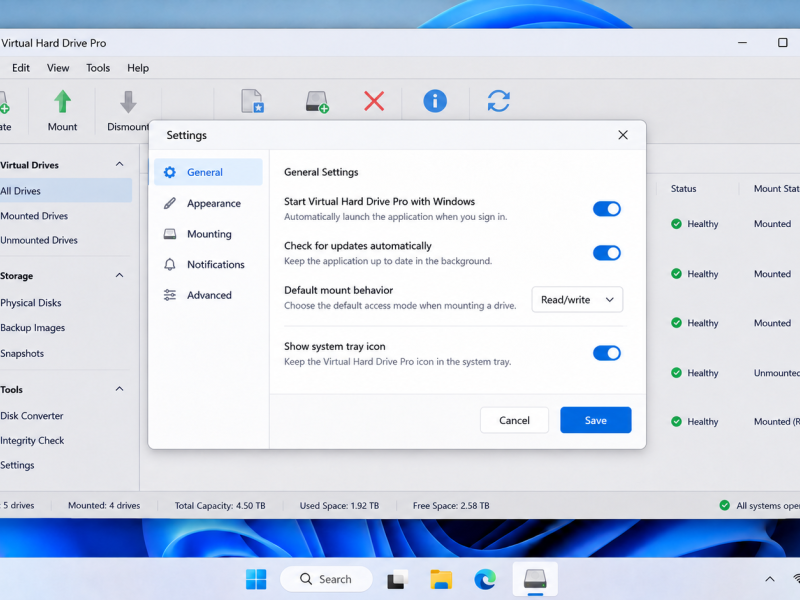Click the Mount Status column header
Screen dimensions: 800x600
click(777, 189)
